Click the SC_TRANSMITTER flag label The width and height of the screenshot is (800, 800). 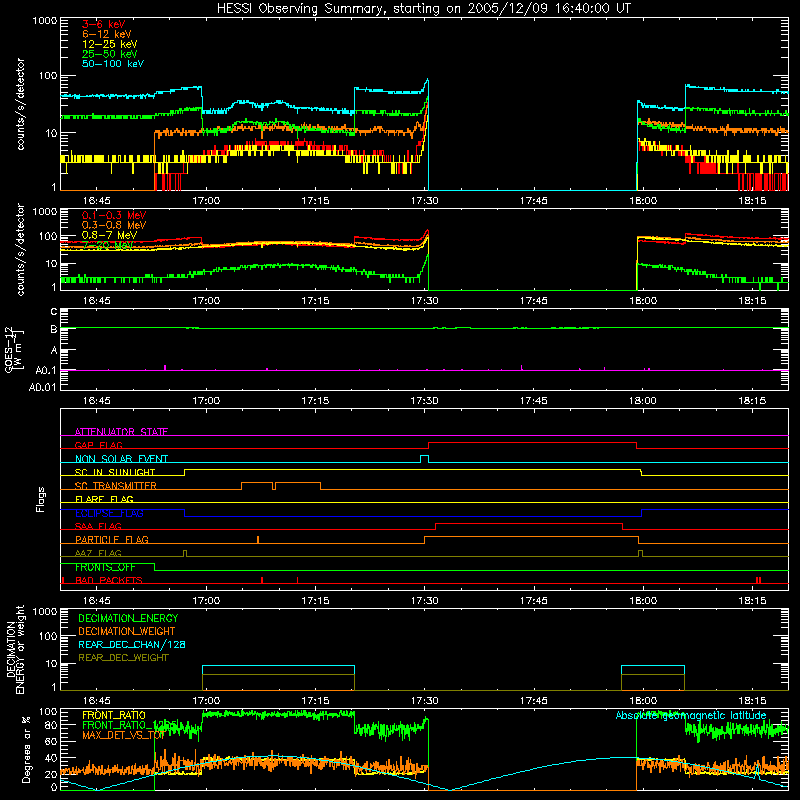[116, 485]
